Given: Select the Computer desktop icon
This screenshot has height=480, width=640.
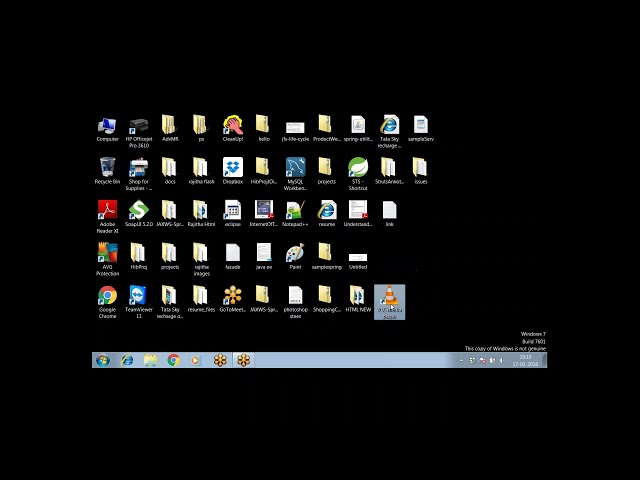Looking at the screenshot, I should pyautogui.click(x=107, y=129).
